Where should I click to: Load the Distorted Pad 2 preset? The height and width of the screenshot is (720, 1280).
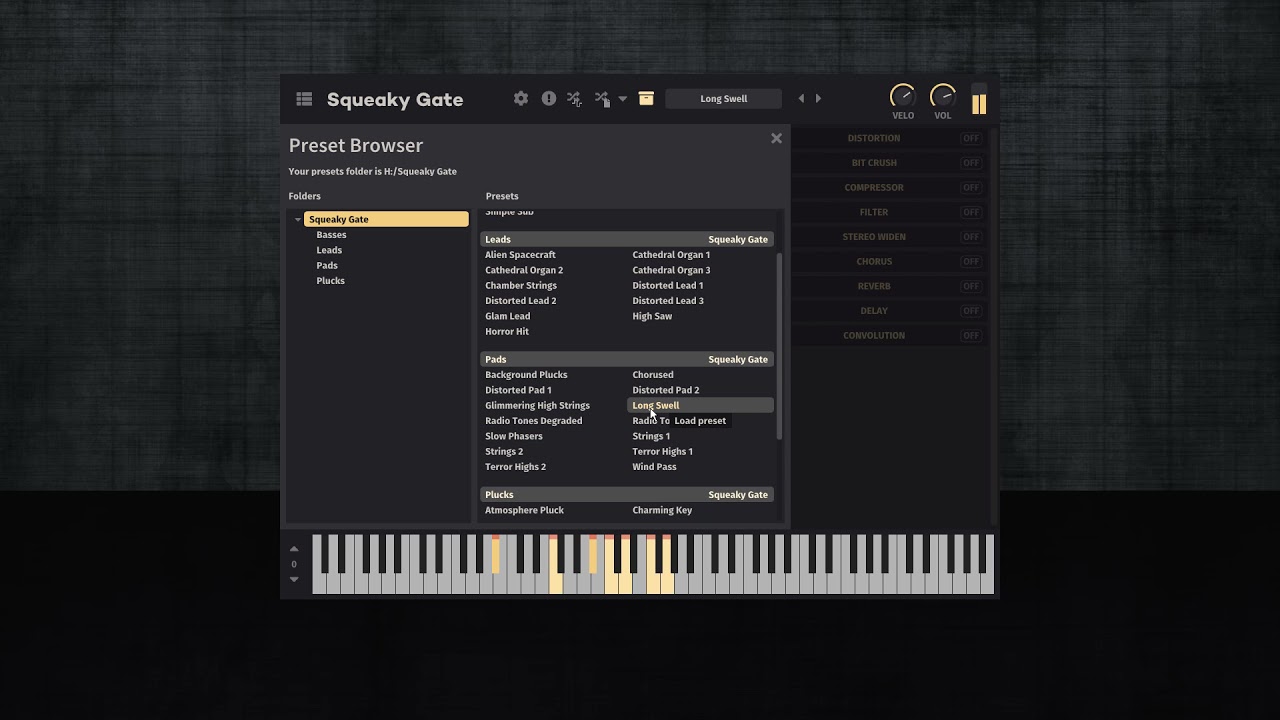[665, 390]
